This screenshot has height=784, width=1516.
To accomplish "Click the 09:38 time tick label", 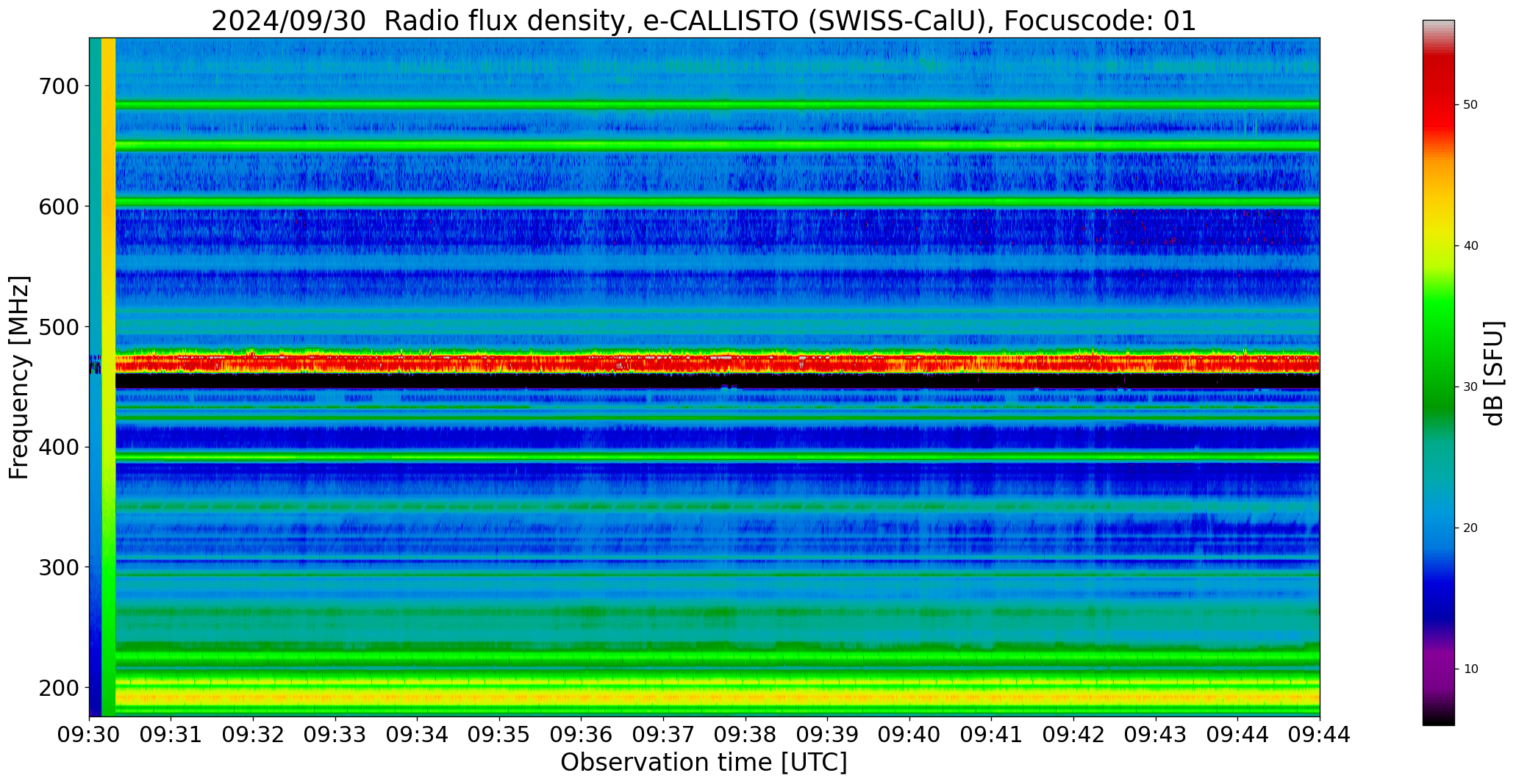I will point(746,735).
